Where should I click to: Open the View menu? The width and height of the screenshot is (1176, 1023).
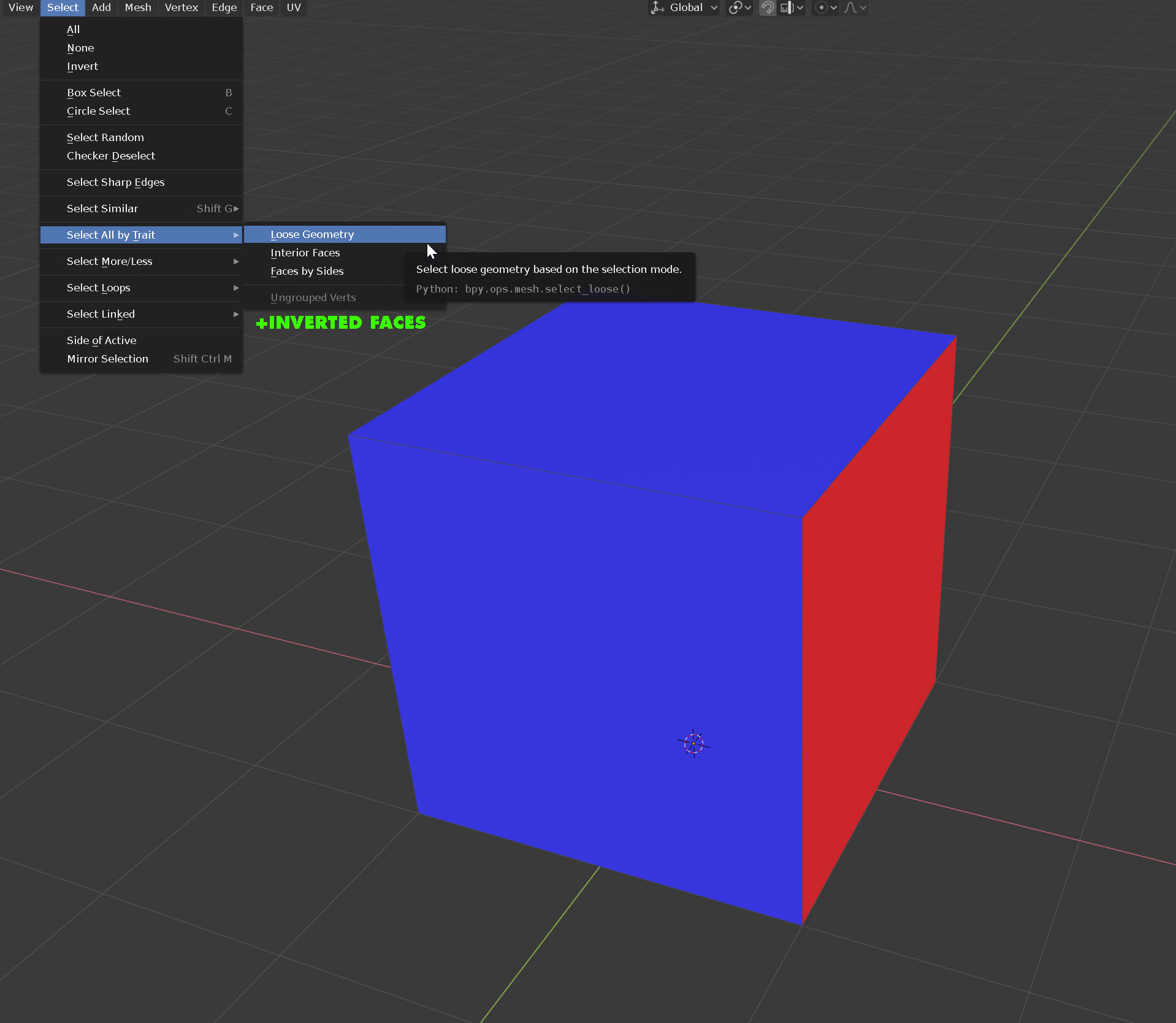tap(20, 7)
